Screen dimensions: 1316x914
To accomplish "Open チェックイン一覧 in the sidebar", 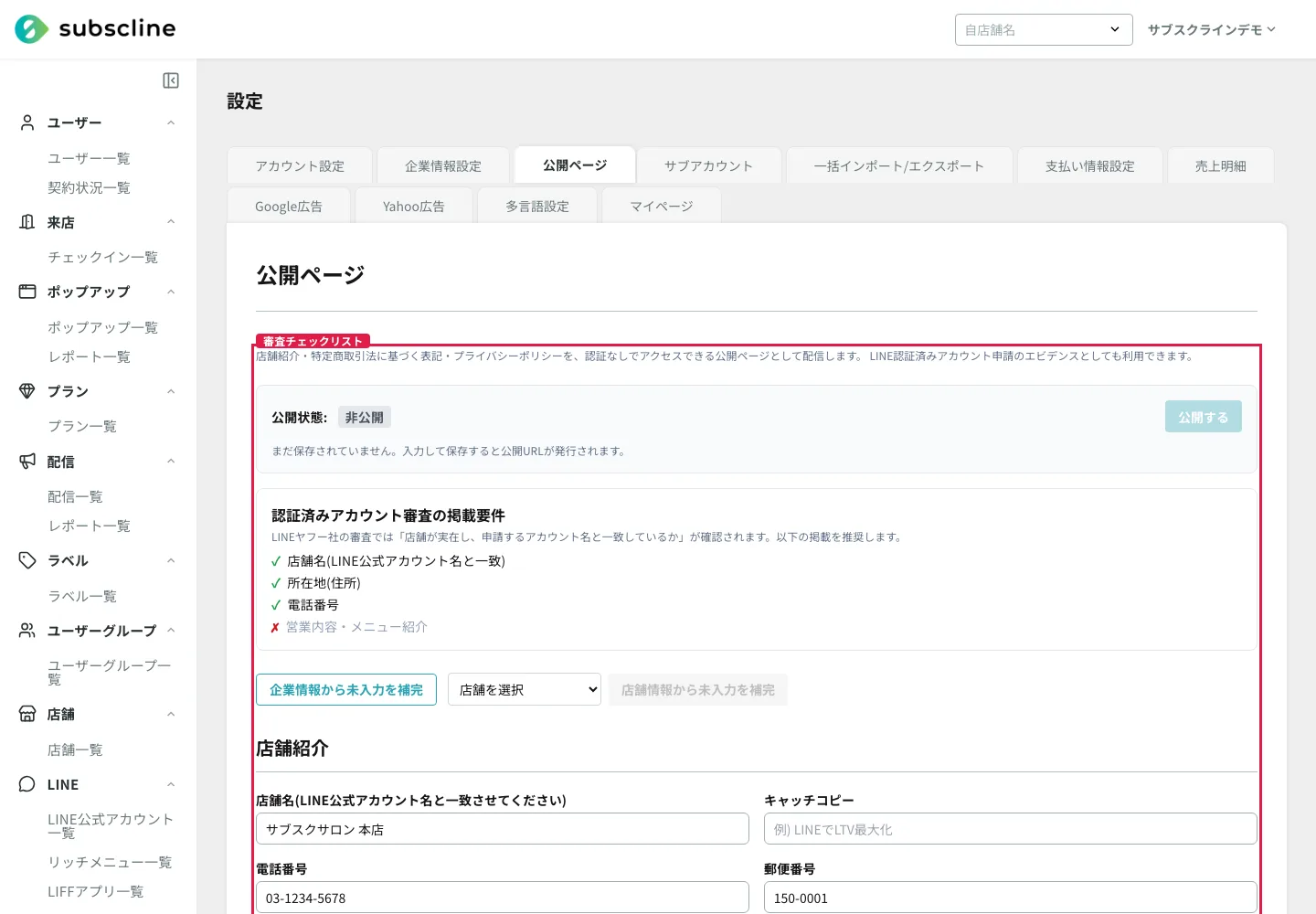I will (102, 257).
